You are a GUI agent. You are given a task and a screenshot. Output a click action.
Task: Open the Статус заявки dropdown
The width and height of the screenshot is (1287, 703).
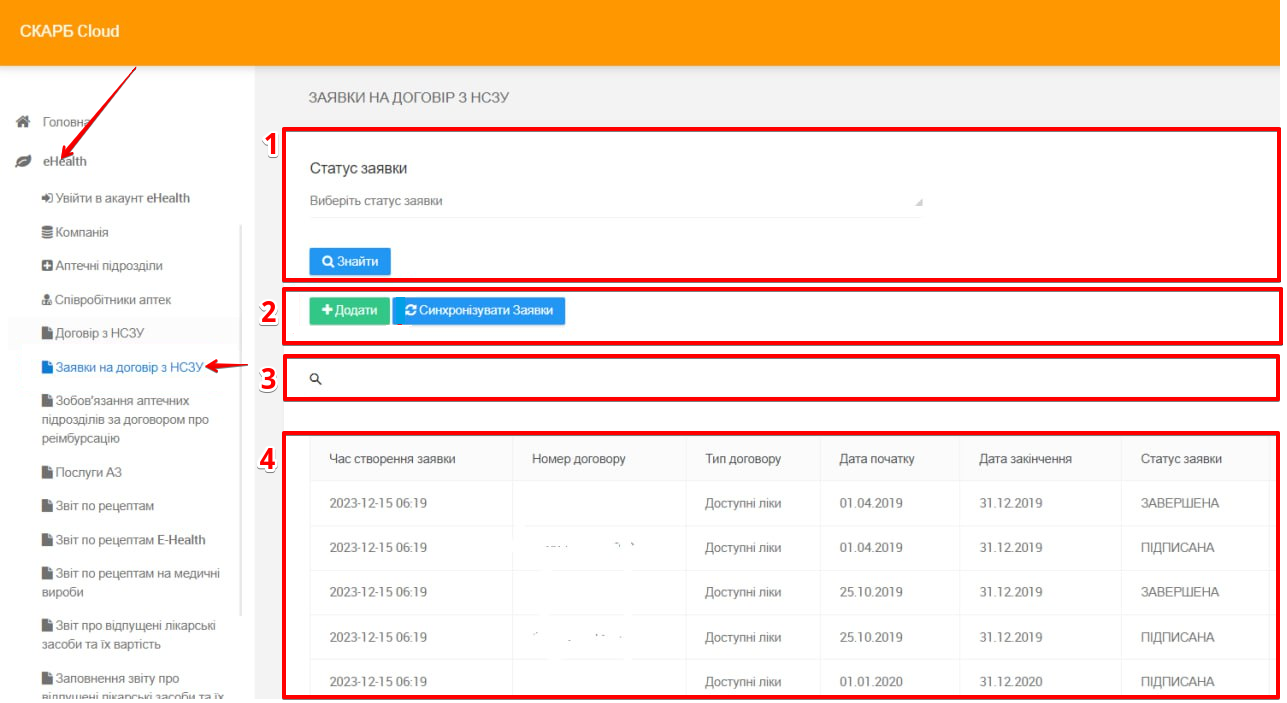coord(615,201)
